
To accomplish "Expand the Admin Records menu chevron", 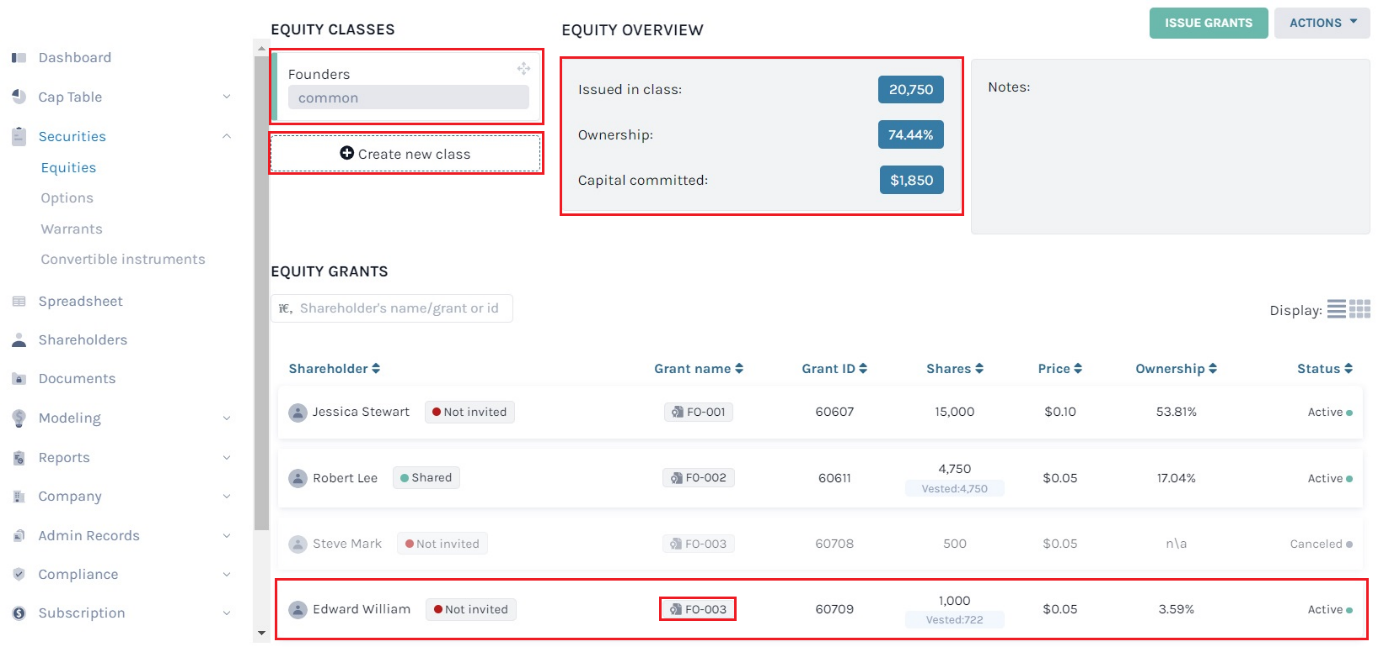I will point(226,535).
